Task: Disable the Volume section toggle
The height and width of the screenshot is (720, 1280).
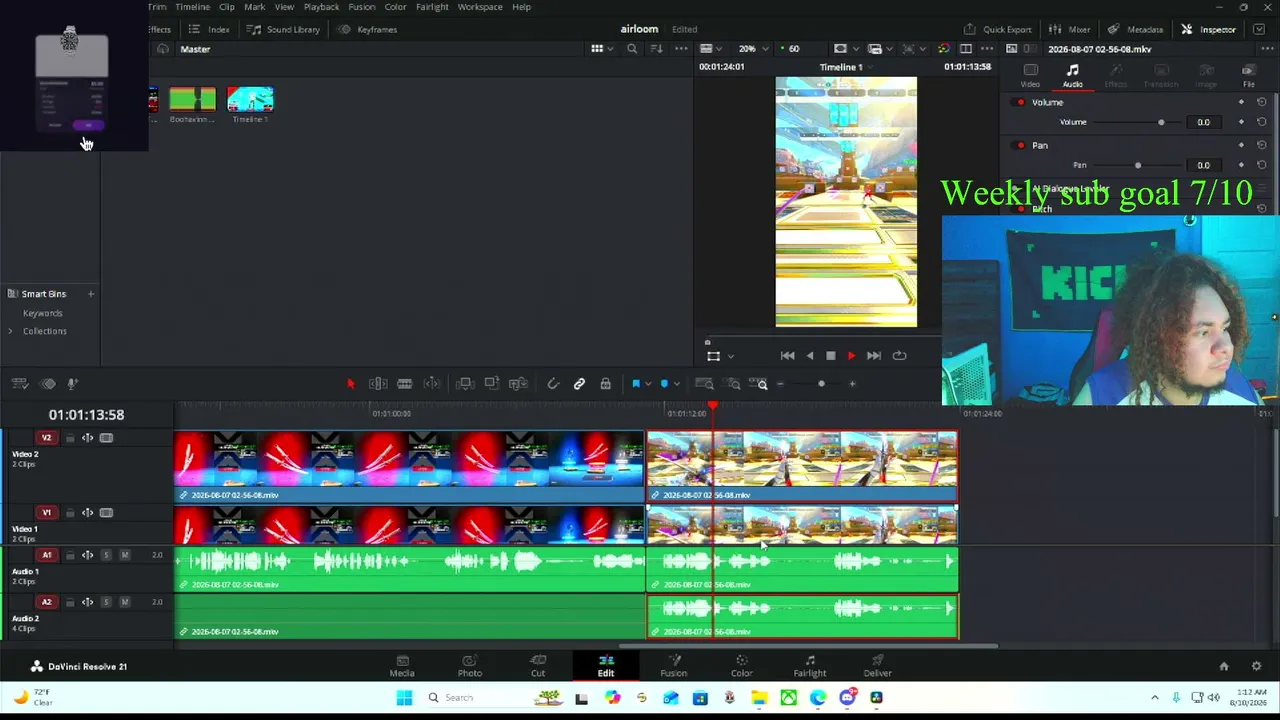Action: [1020, 102]
